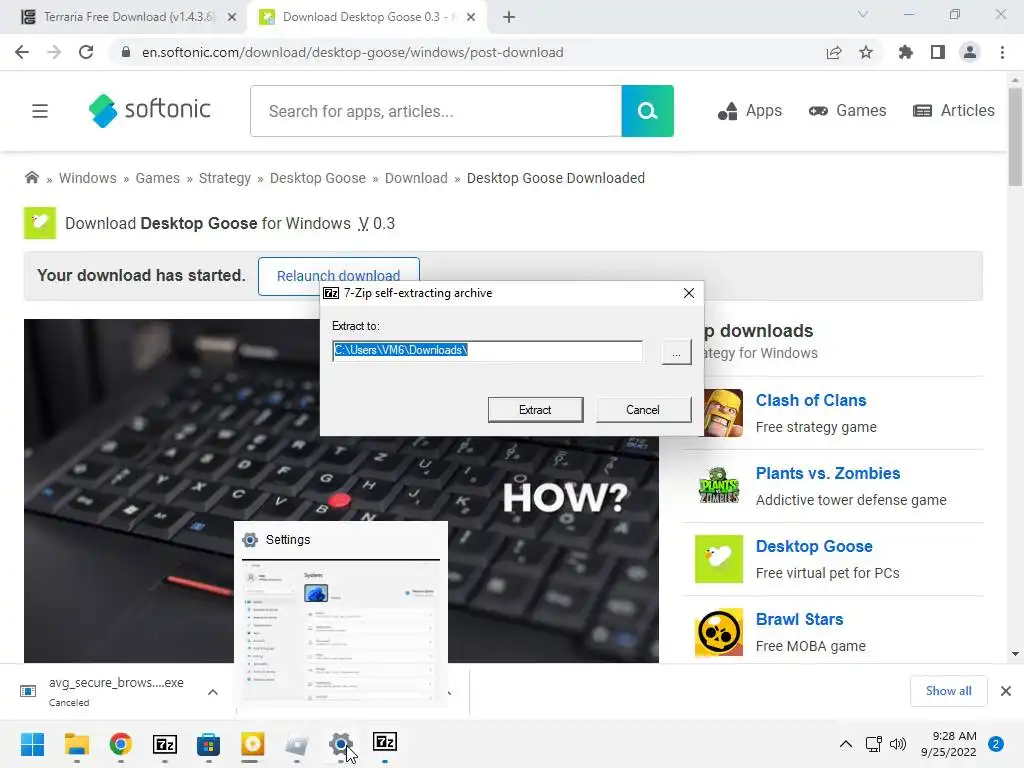Go to Strategy breadcrumb link
The image size is (1024, 768).
pos(225,178)
